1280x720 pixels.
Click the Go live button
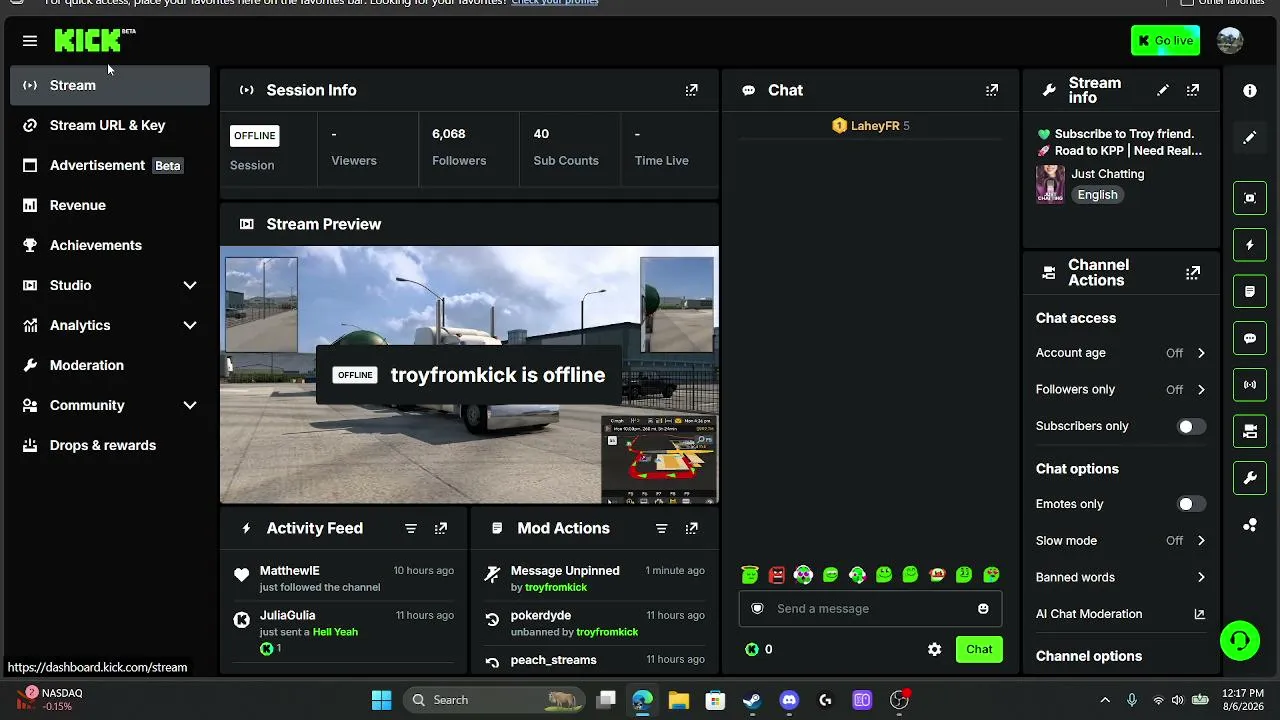(x=1165, y=41)
